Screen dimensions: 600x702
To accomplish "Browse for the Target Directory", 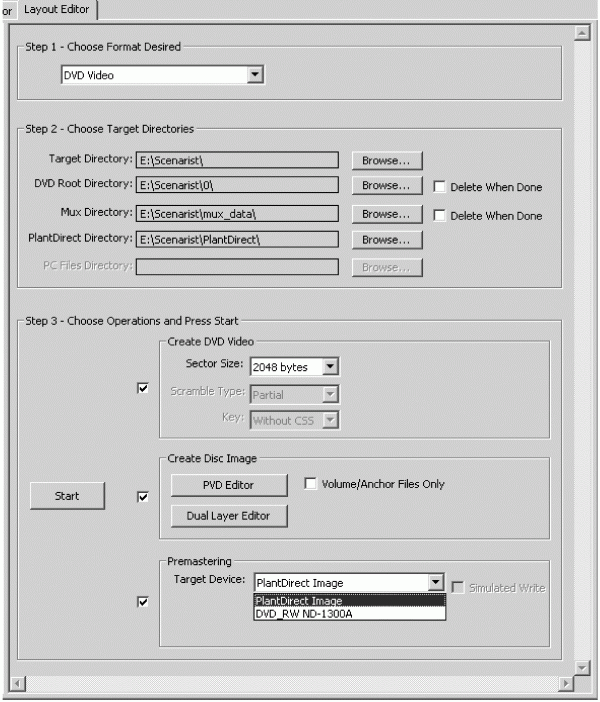I will point(387,160).
